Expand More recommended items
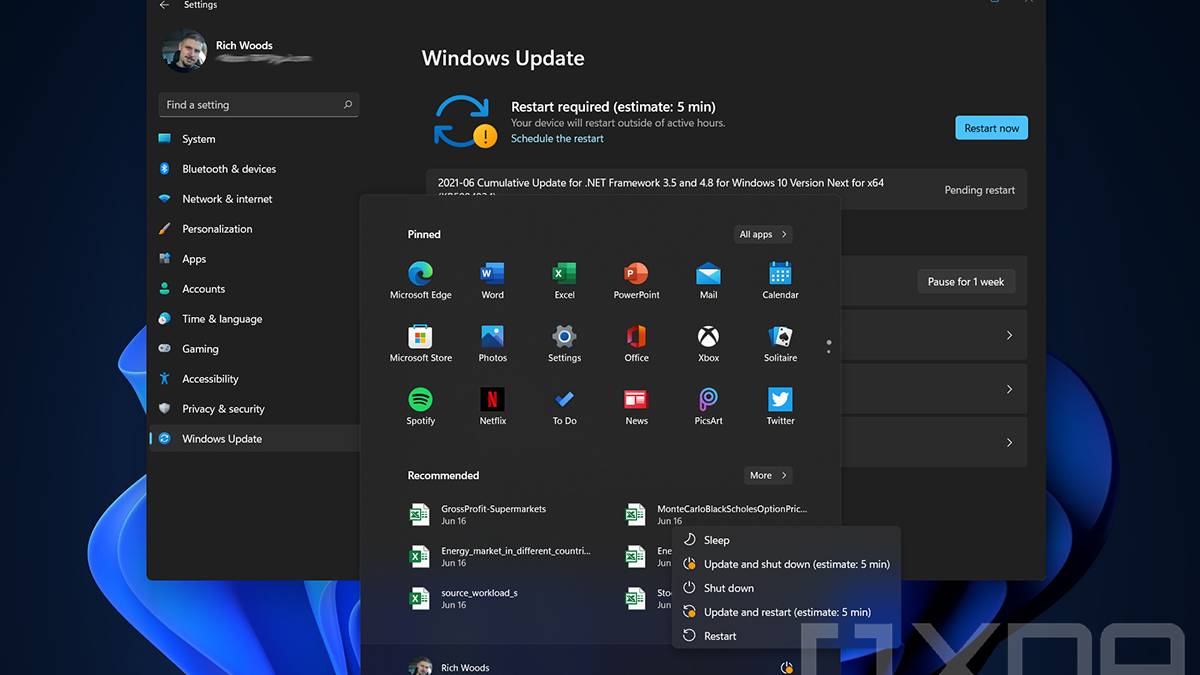The width and height of the screenshot is (1200, 675). coord(768,475)
